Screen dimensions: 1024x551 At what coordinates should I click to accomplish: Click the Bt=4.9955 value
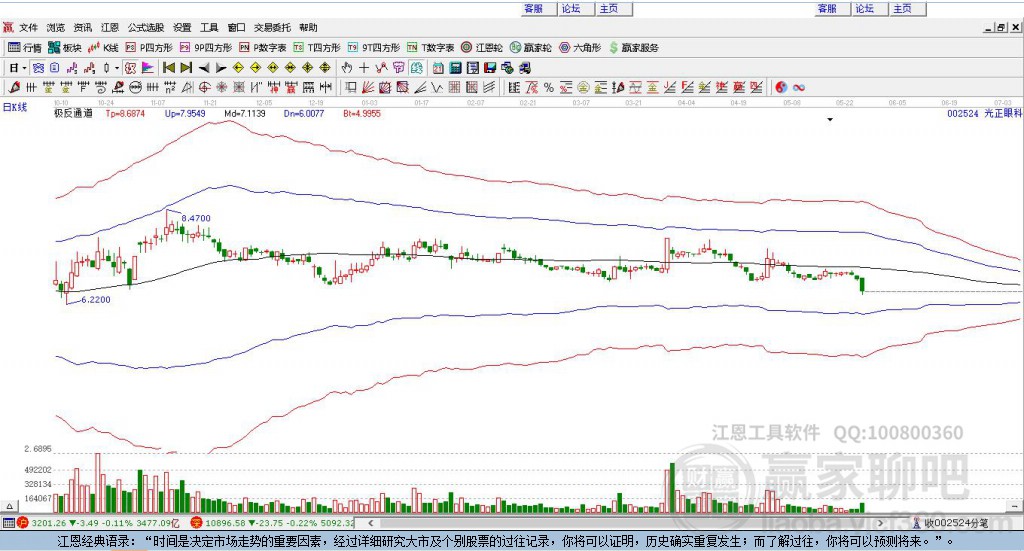point(362,114)
